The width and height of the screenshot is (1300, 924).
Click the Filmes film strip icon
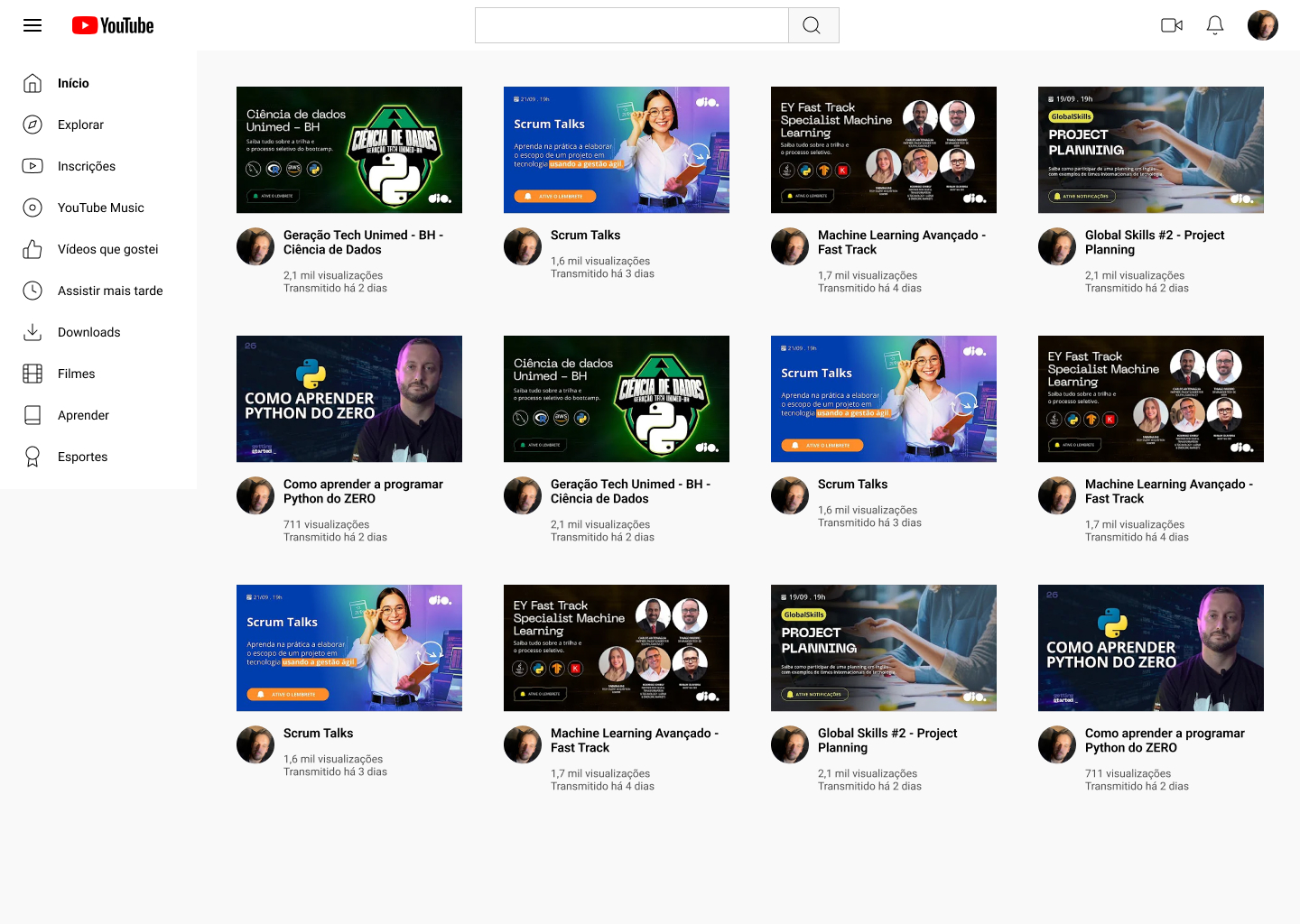click(32, 374)
